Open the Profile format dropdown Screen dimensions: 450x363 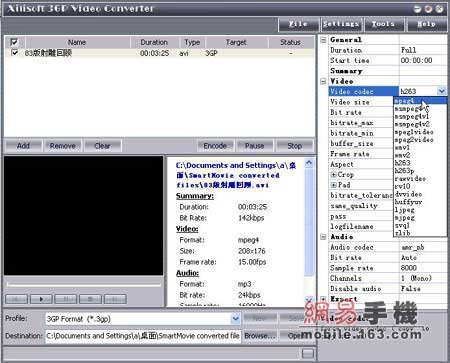click(x=235, y=319)
